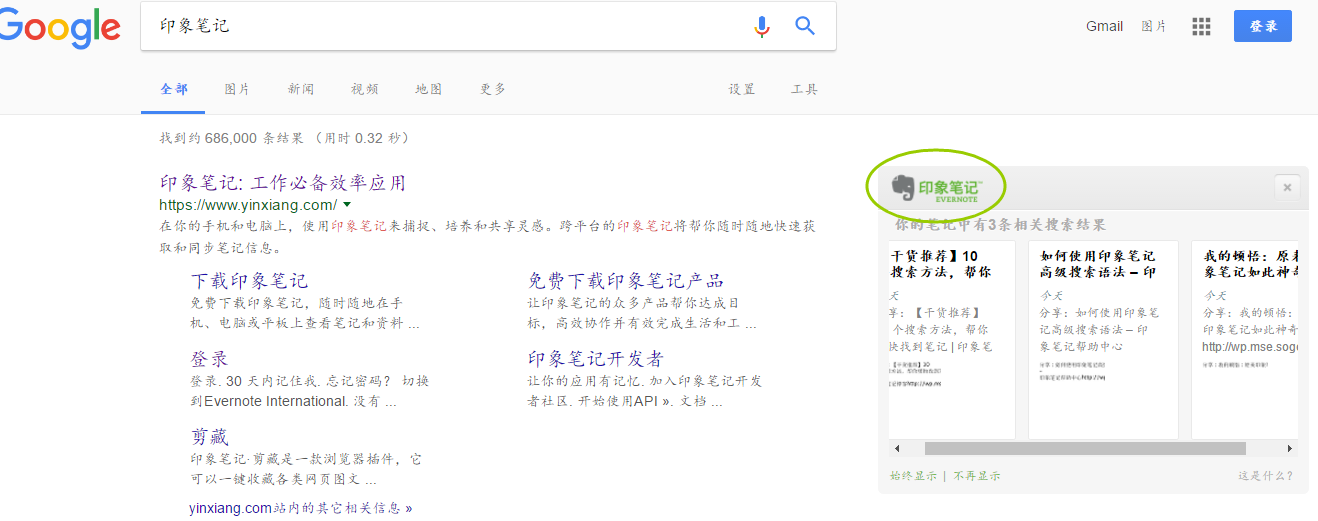The height and width of the screenshot is (521, 1318).
Task: Click 始终显示 in the Evernote panel
Action: pos(914,476)
